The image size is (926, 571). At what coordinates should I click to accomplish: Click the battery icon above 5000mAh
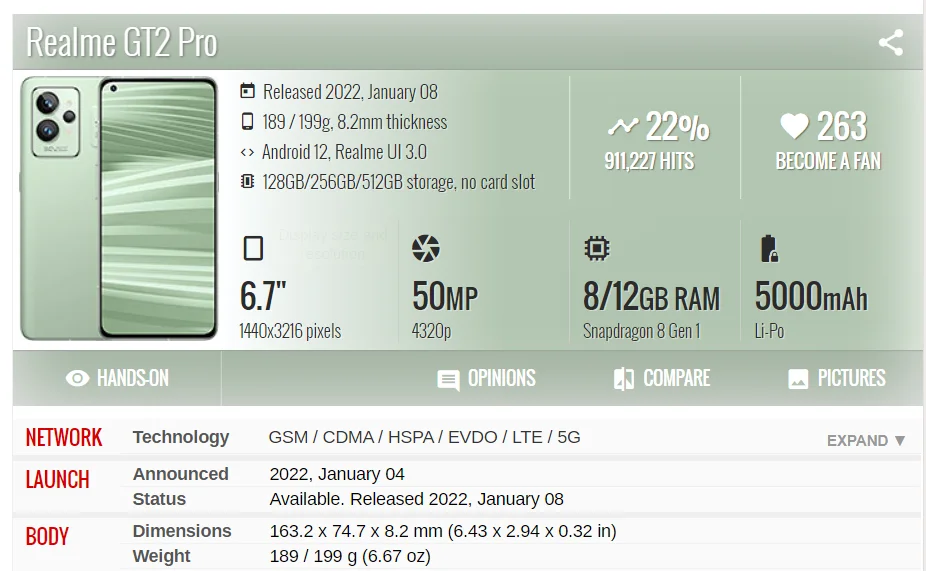coord(769,249)
